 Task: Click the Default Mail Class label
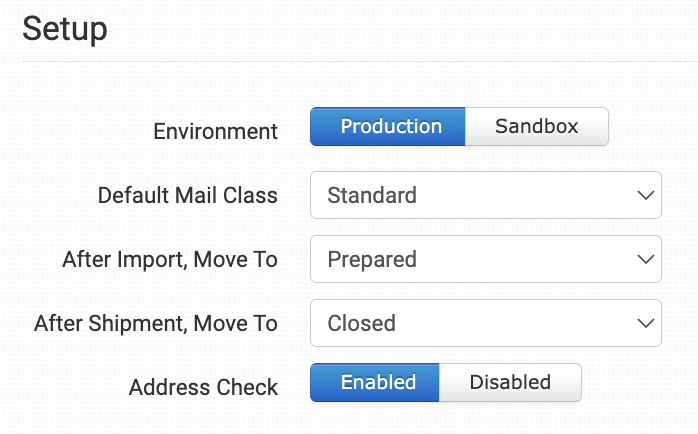tap(188, 195)
